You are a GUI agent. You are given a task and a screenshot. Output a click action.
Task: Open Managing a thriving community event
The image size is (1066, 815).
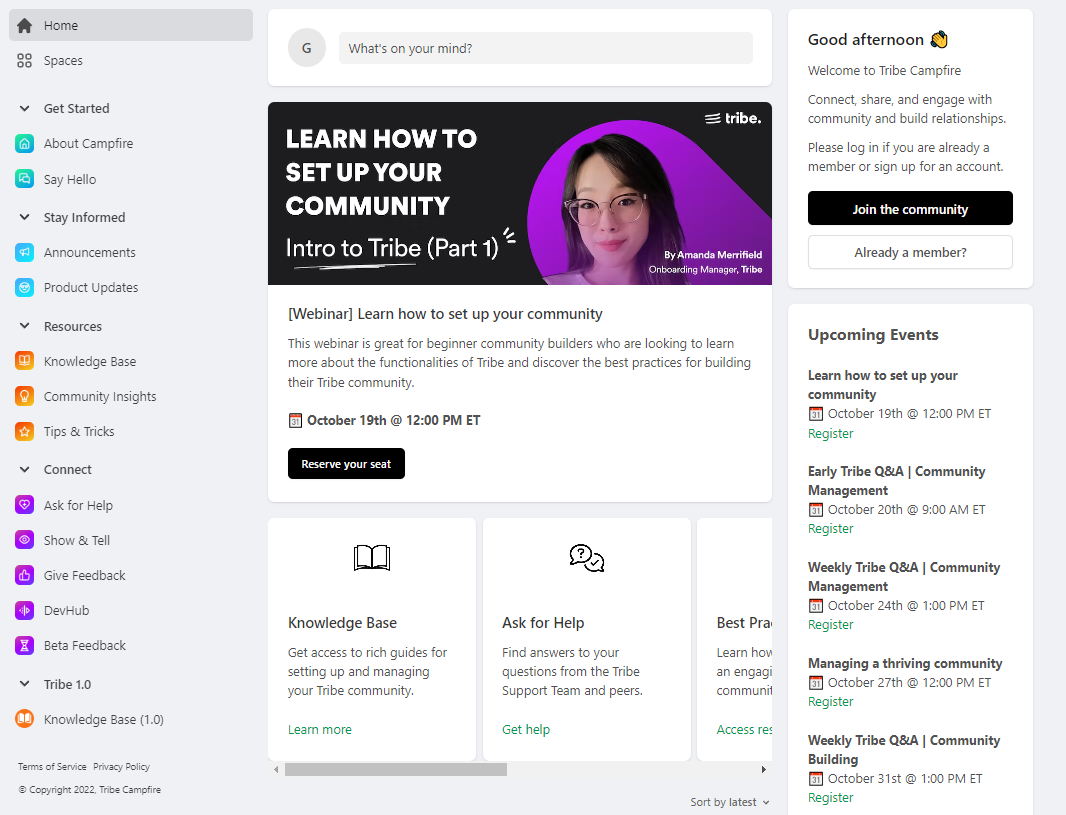pyautogui.click(x=905, y=663)
